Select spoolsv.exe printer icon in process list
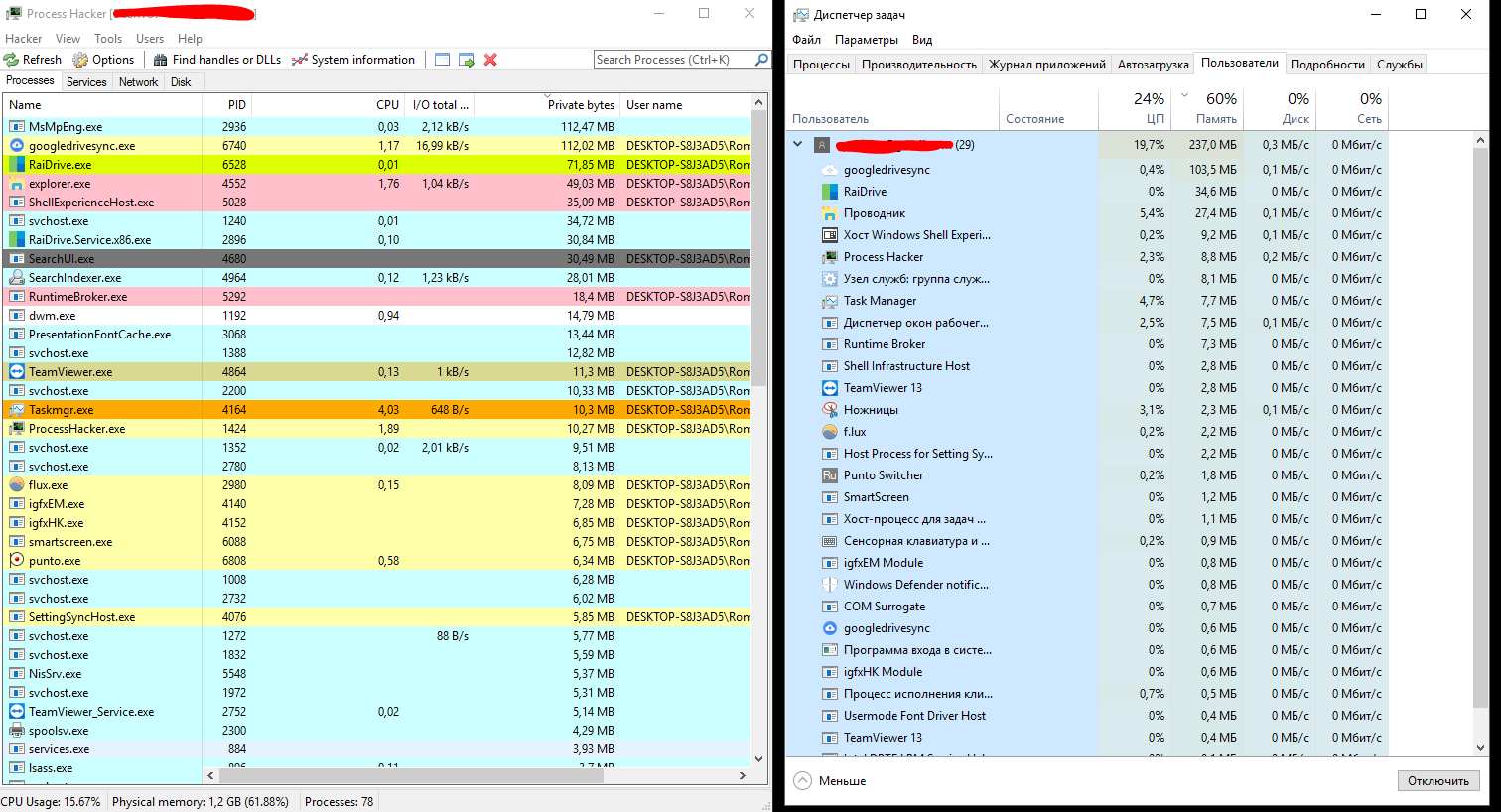The width and height of the screenshot is (1501, 812). coord(17,731)
